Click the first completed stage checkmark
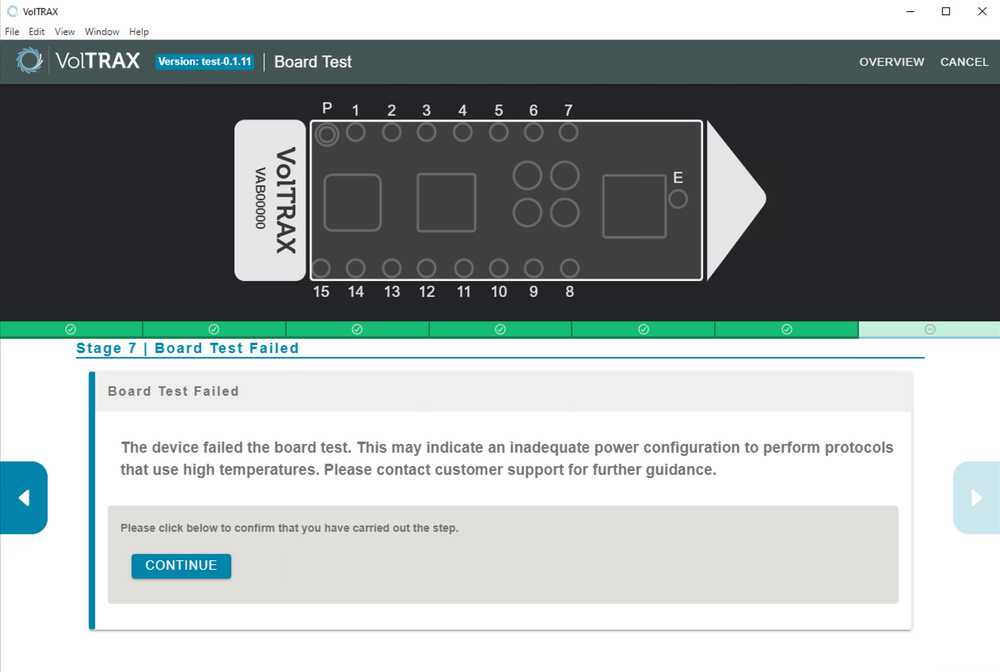The width and height of the screenshot is (1000, 672). pos(71,329)
